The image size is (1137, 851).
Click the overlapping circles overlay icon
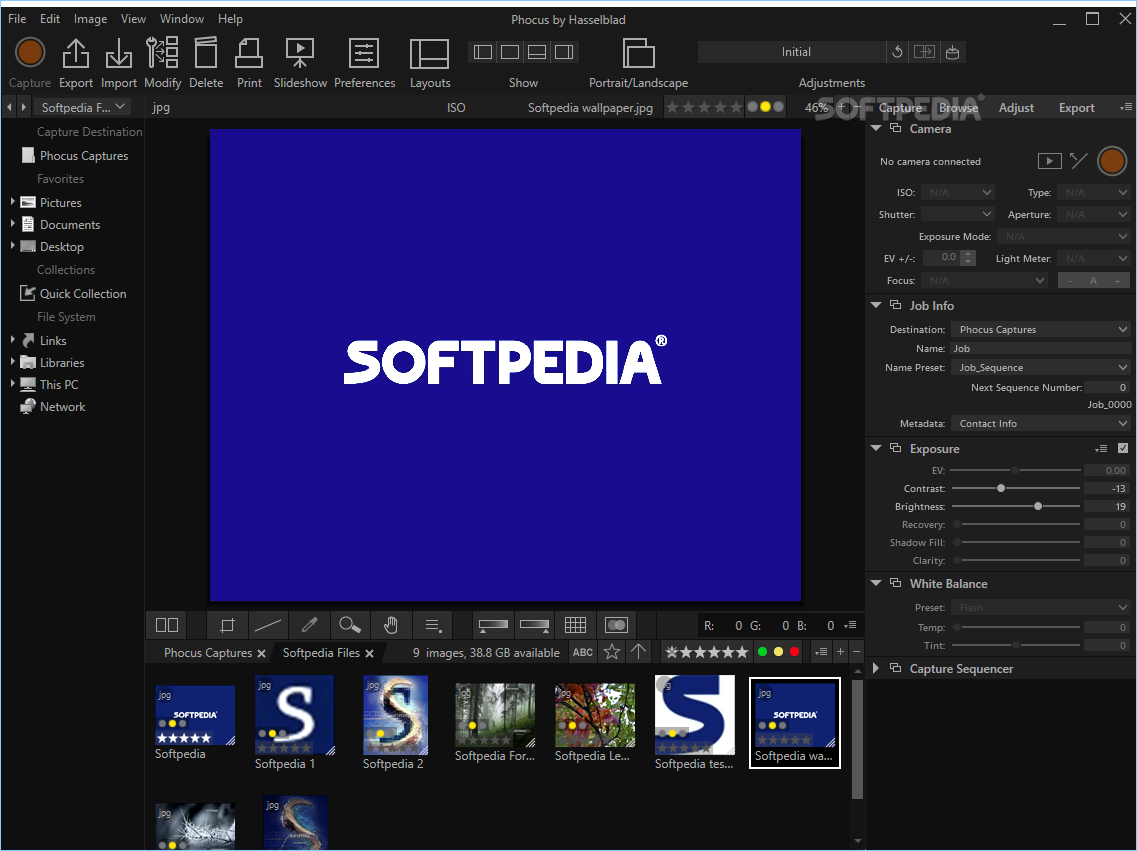point(616,625)
